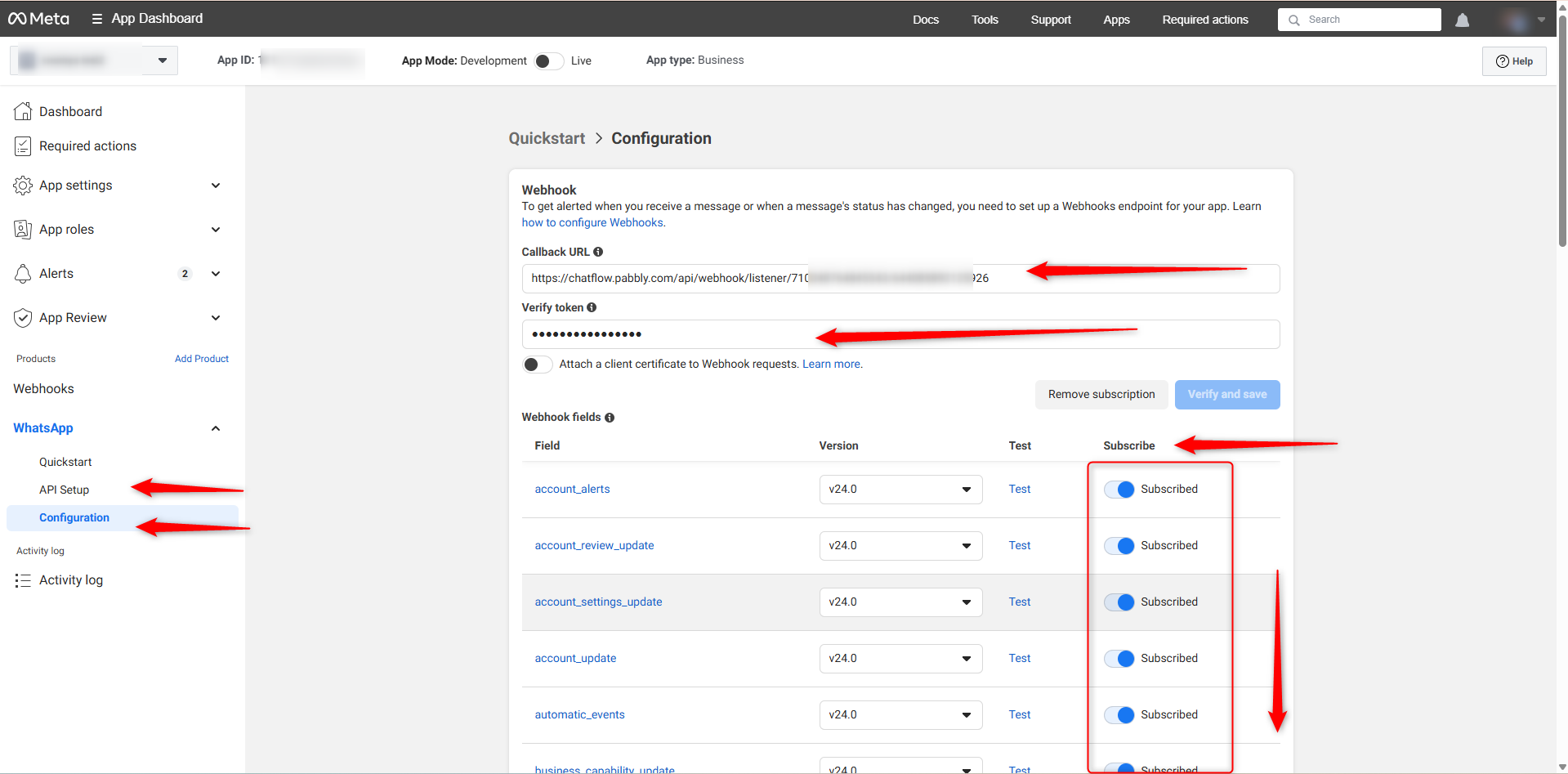Screen dimensions: 1568x774
Task: Click the Meta logo
Action: pos(38,19)
